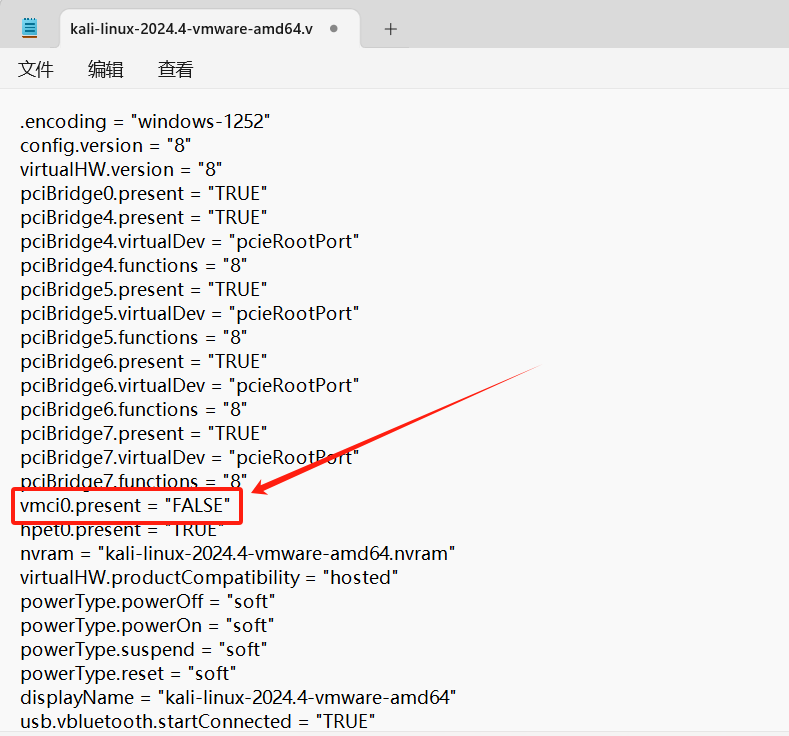789x736 pixels.
Task: Click the line pciBridge6.functions = "8"
Action: [133, 410]
